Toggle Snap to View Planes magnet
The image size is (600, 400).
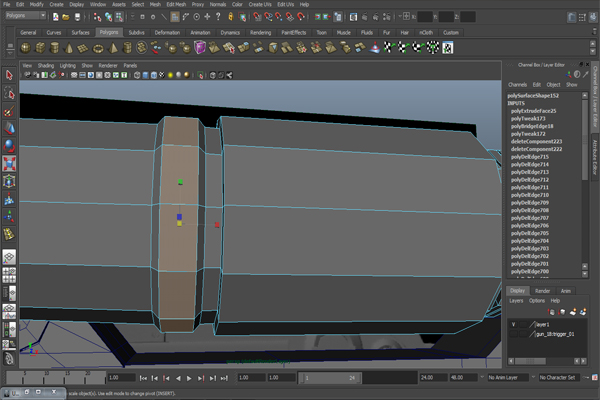(x=290, y=16)
